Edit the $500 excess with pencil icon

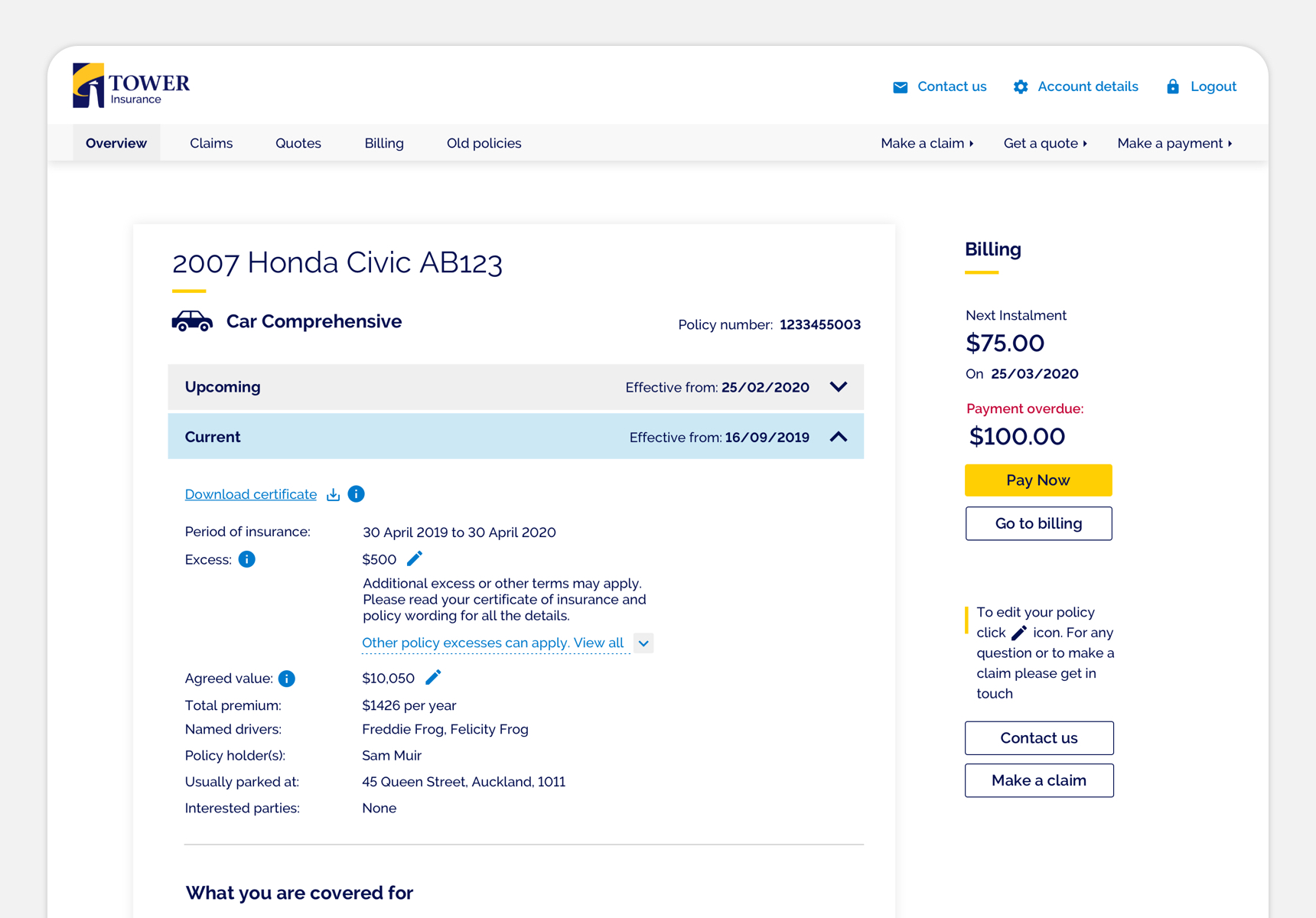[x=415, y=559]
